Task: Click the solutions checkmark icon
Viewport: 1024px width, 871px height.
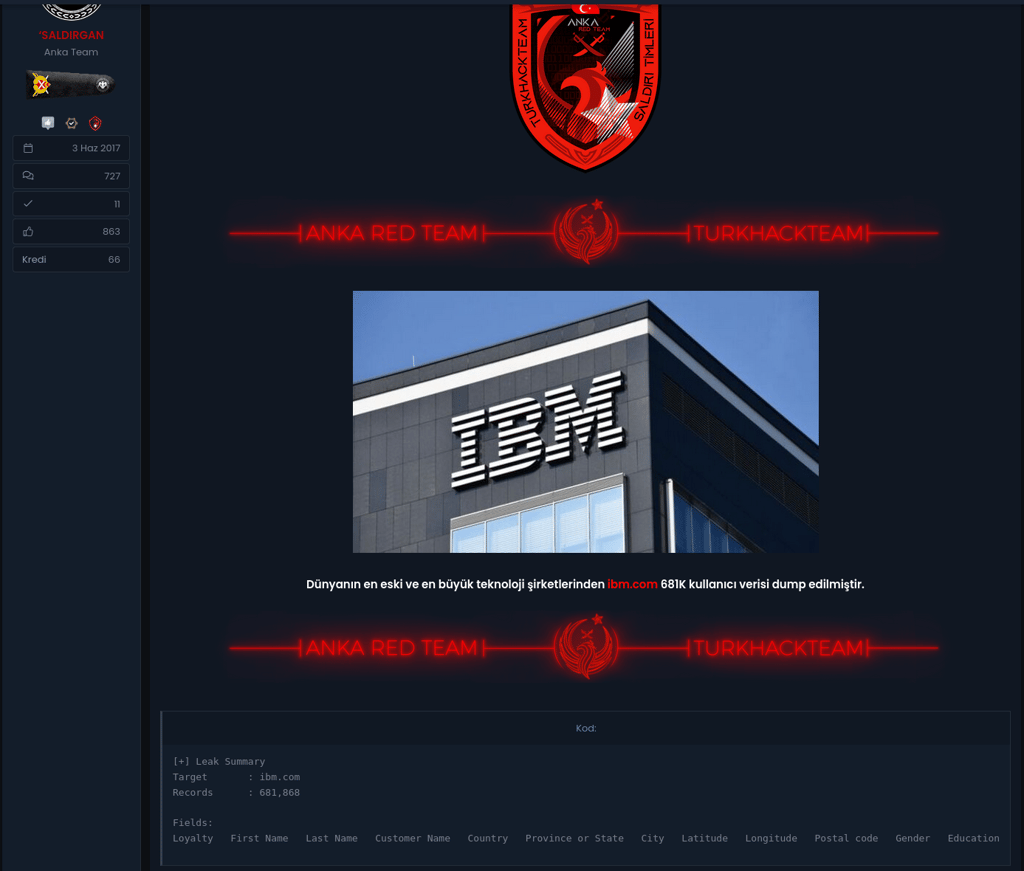Action: click(x=28, y=204)
